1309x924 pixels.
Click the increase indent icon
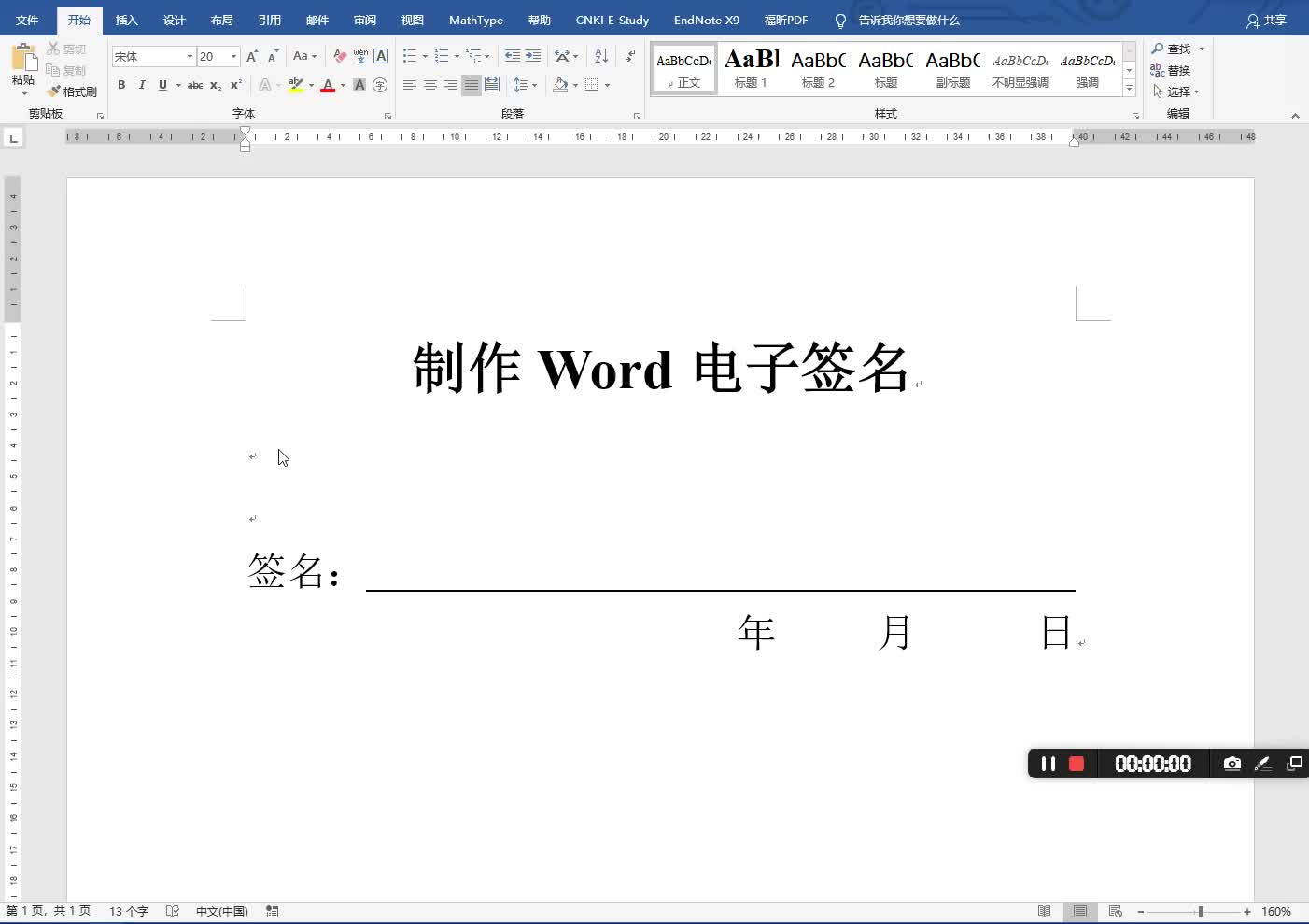click(533, 56)
